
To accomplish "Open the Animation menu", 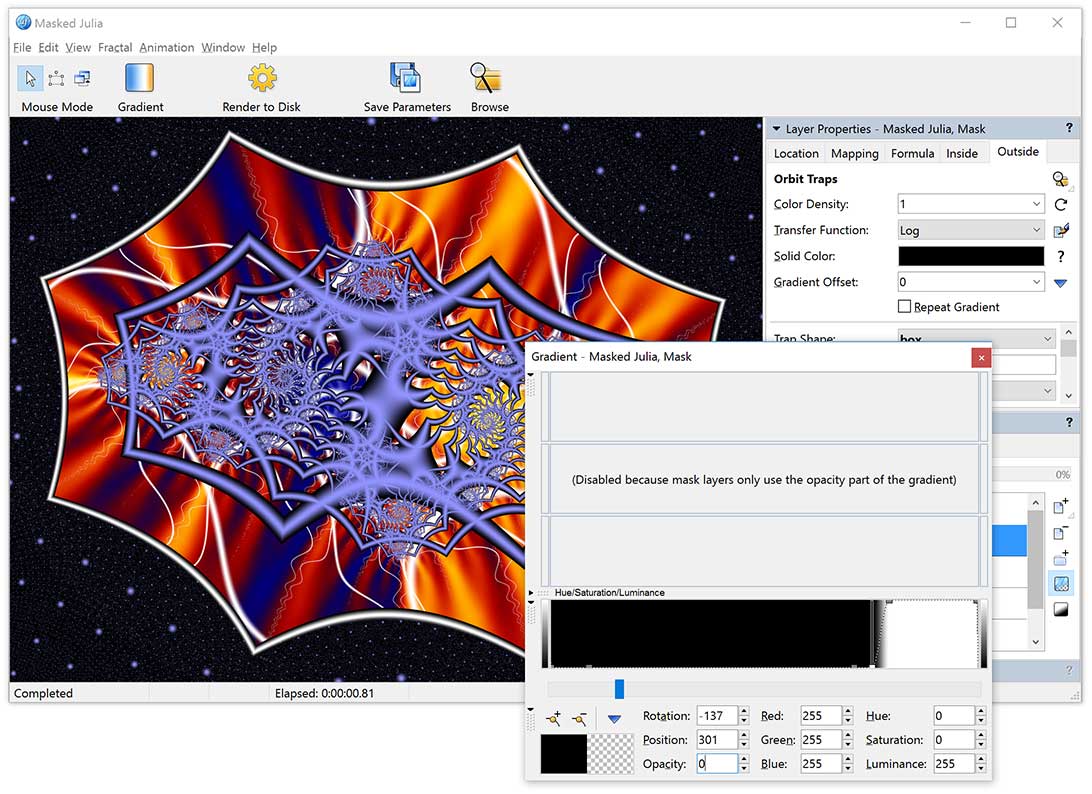I will [x=166, y=47].
